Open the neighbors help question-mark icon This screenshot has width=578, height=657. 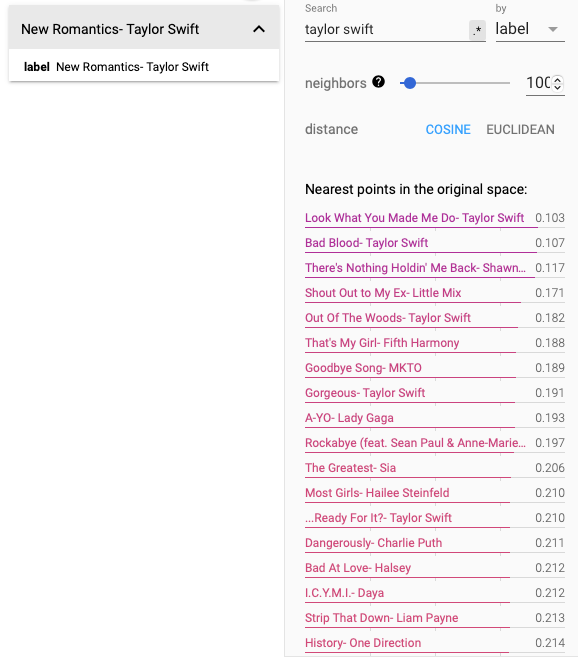378,82
